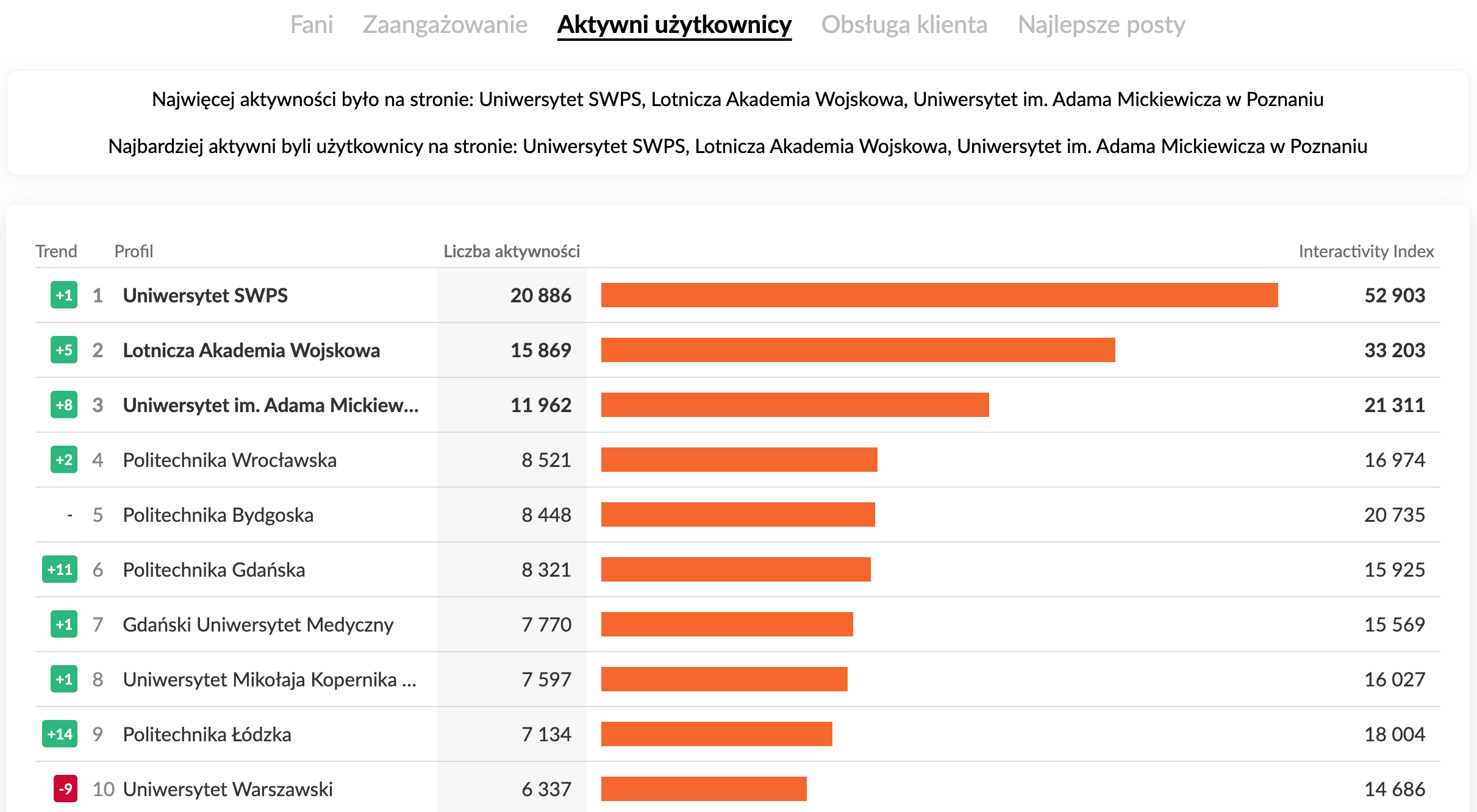1477x812 pixels.
Task: Sort by the Liczba aktywności column header
Action: [x=511, y=251]
